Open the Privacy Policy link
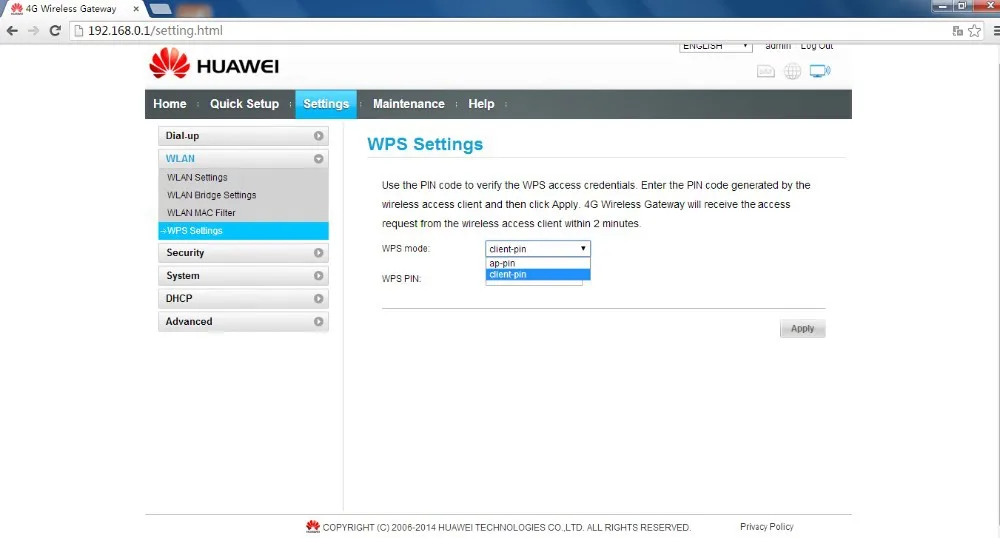Screen dimensions: 1000x538 point(767,527)
